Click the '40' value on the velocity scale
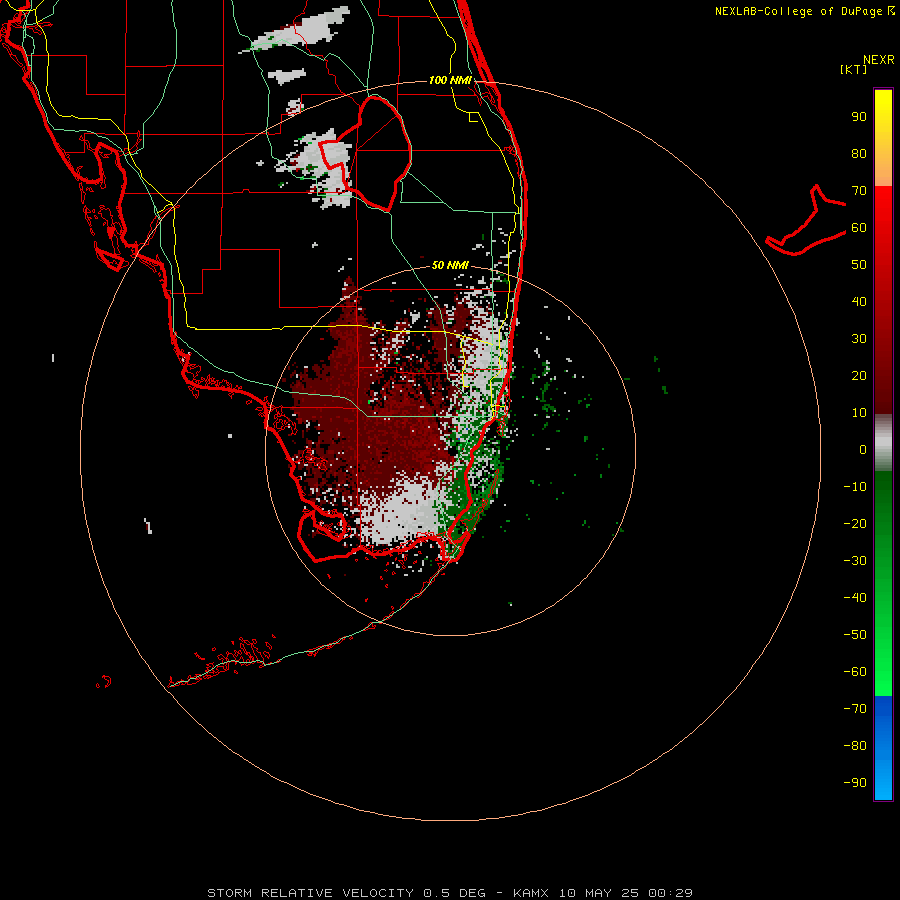 [859, 301]
